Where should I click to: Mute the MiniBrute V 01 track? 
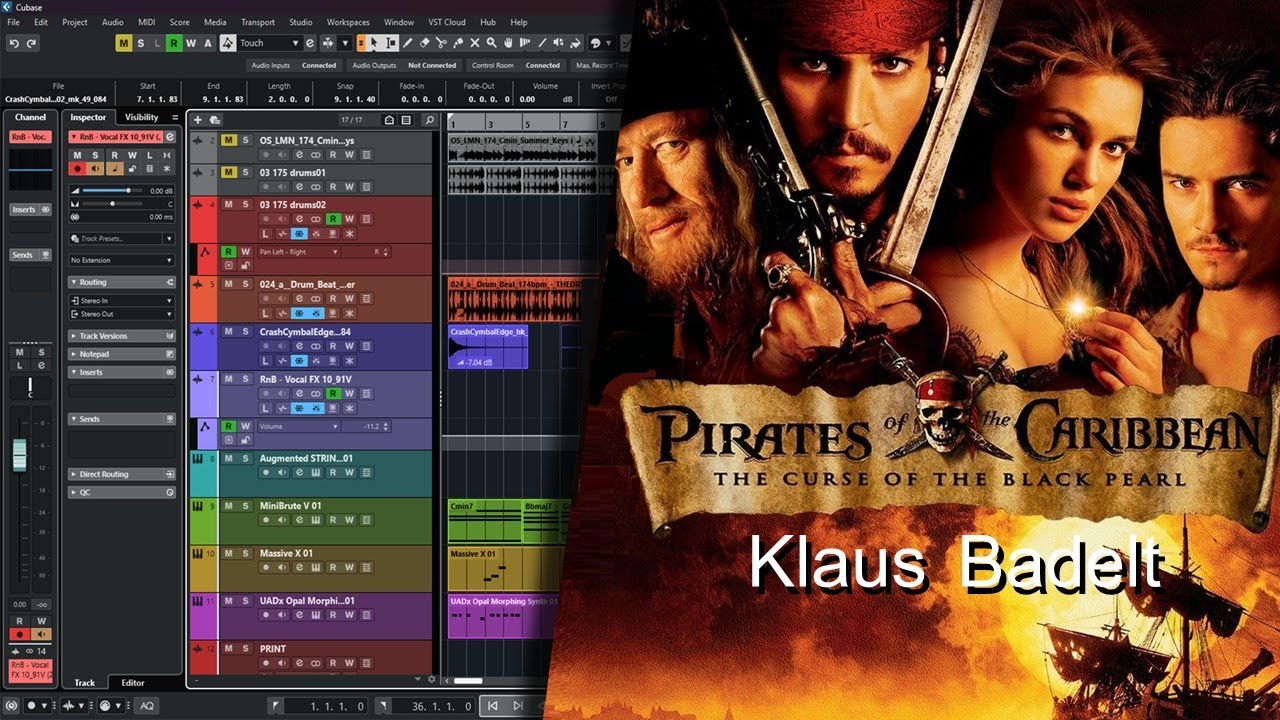pos(228,506)
